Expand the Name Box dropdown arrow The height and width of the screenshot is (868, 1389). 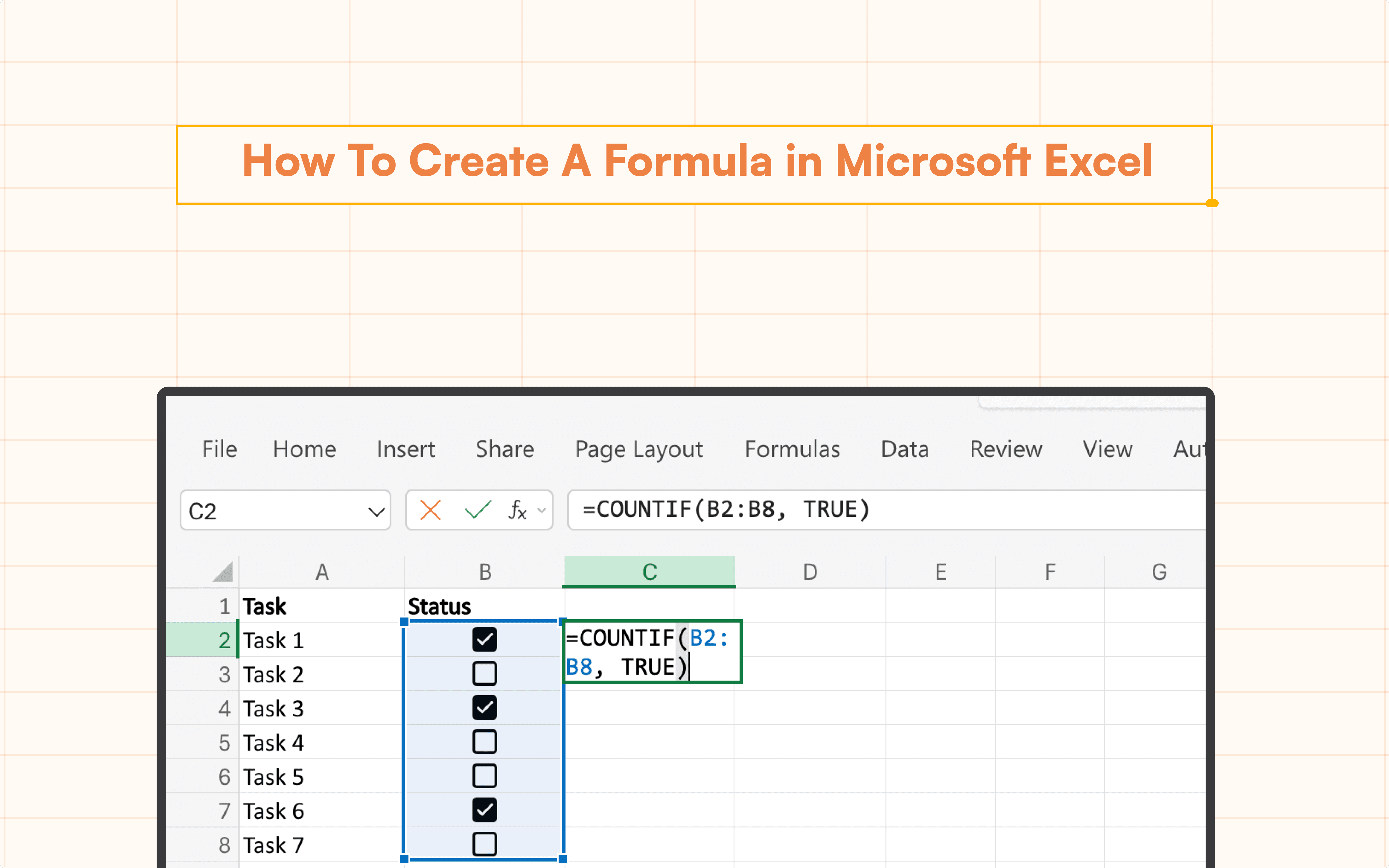click(377, 511)
